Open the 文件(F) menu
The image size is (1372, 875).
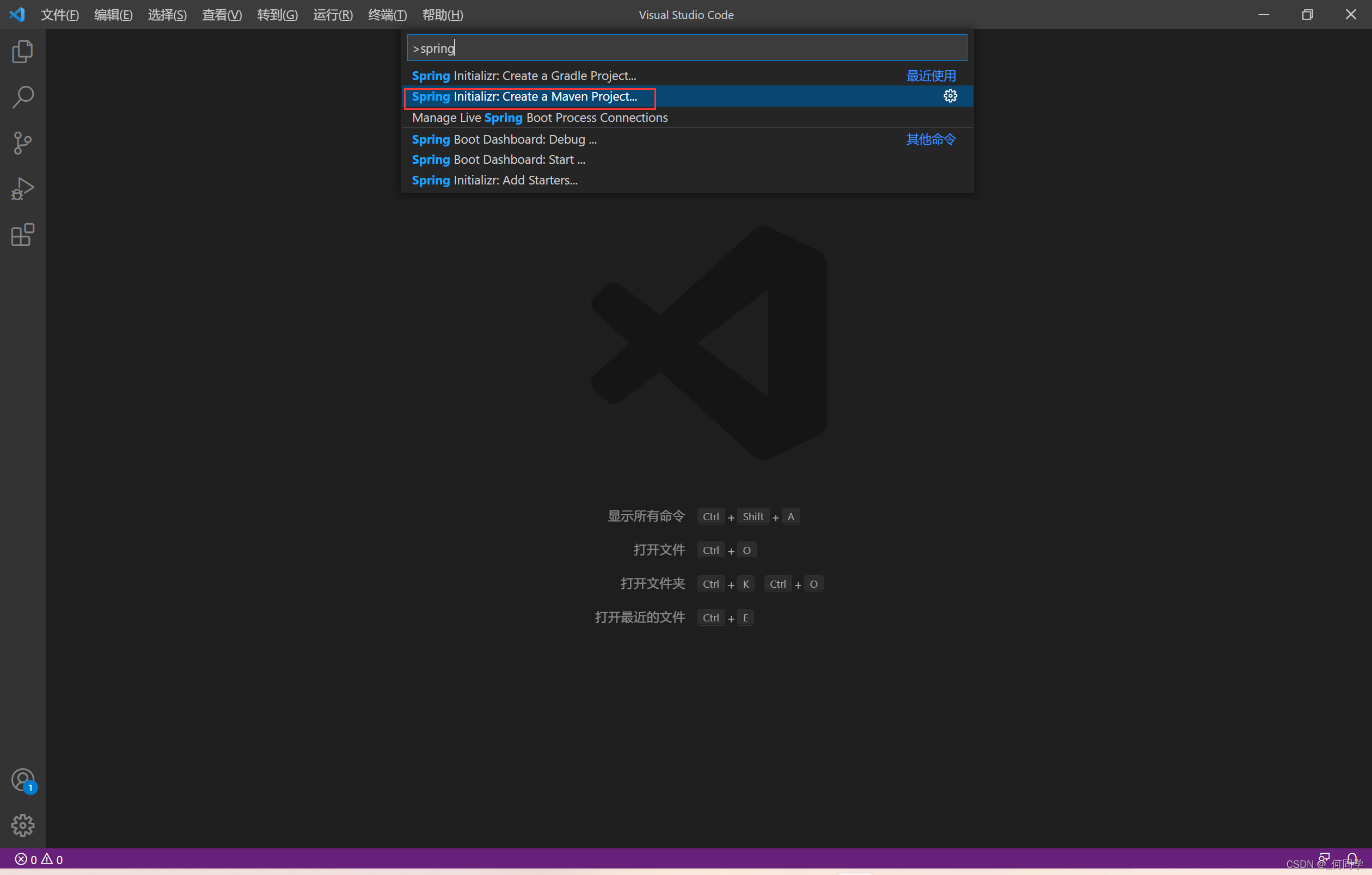[x=59, y=15]
